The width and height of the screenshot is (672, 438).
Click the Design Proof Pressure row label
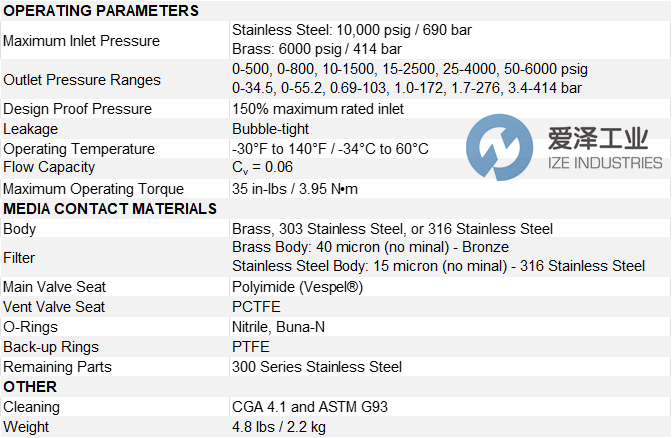pos(77,109)
